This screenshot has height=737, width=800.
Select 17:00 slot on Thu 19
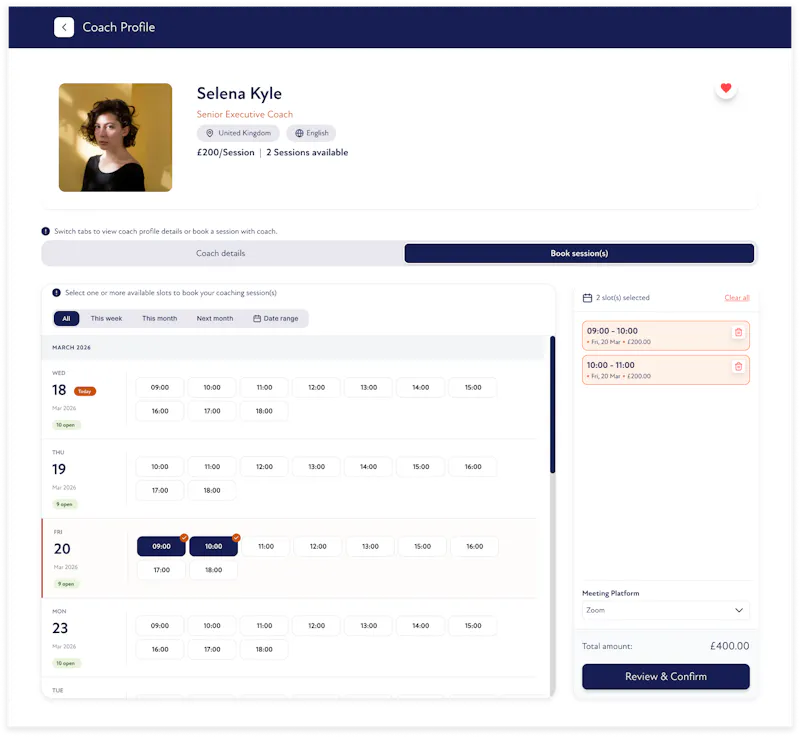pos(160,490)
